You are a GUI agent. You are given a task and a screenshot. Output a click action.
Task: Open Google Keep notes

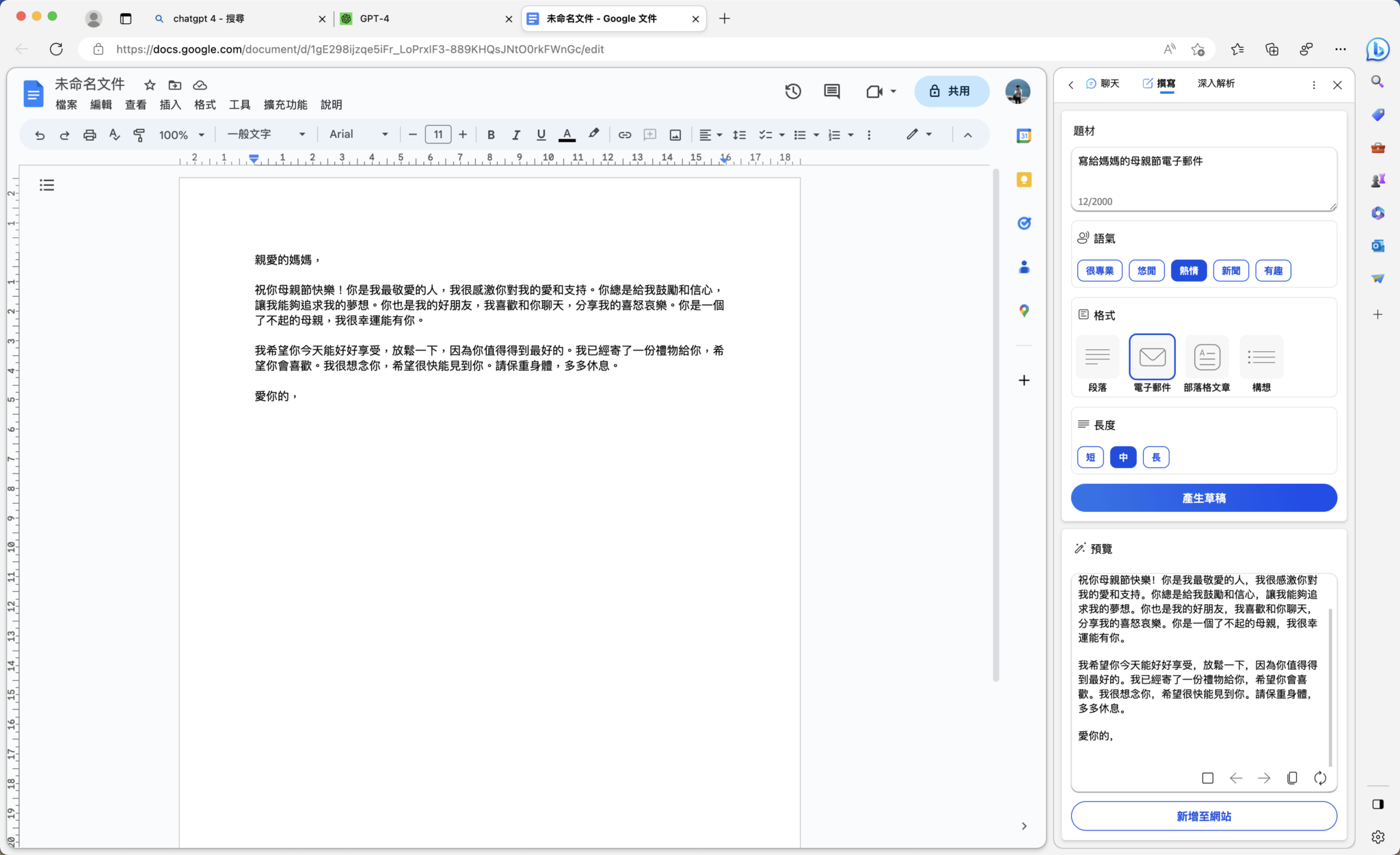[x=1023, y=179]
